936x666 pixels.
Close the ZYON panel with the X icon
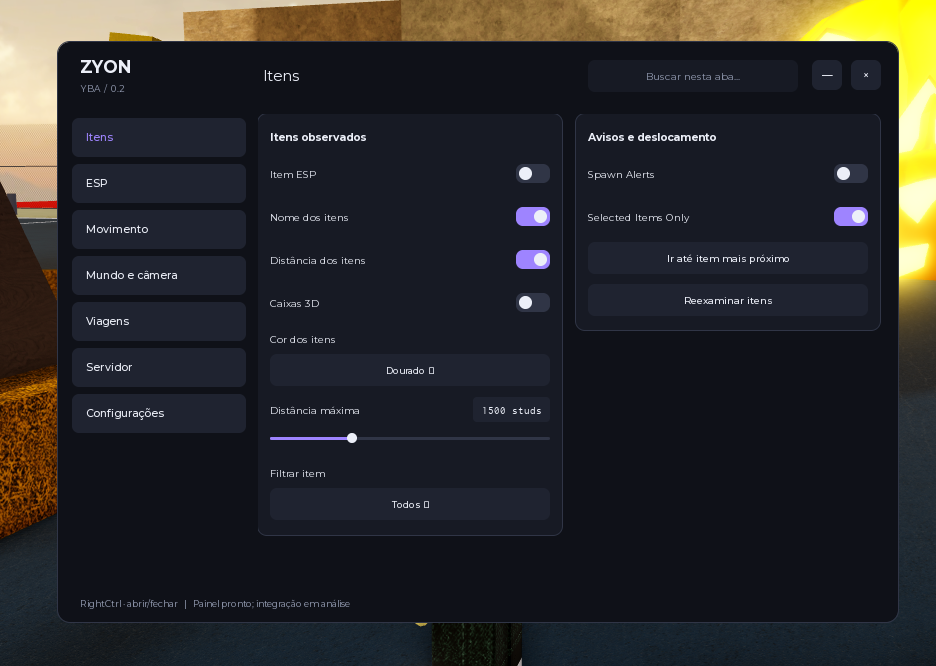[866, 75]
